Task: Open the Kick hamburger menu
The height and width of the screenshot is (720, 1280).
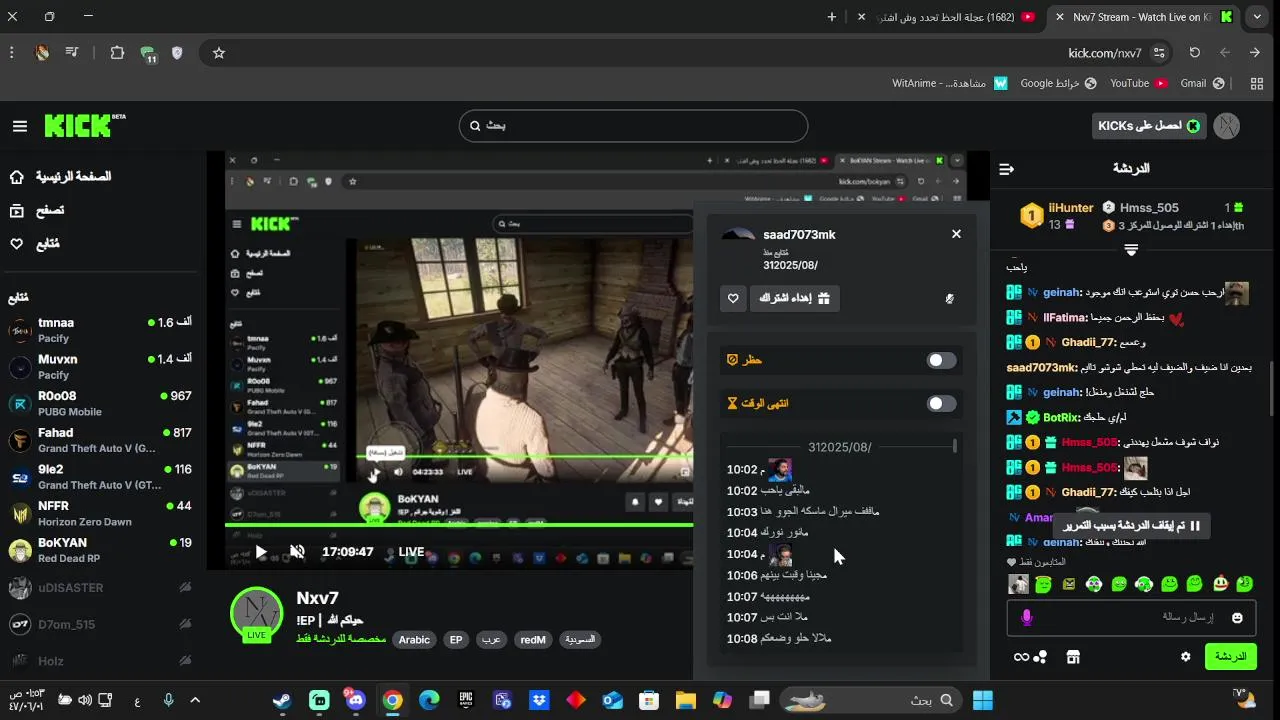Action: pos(20,126)
